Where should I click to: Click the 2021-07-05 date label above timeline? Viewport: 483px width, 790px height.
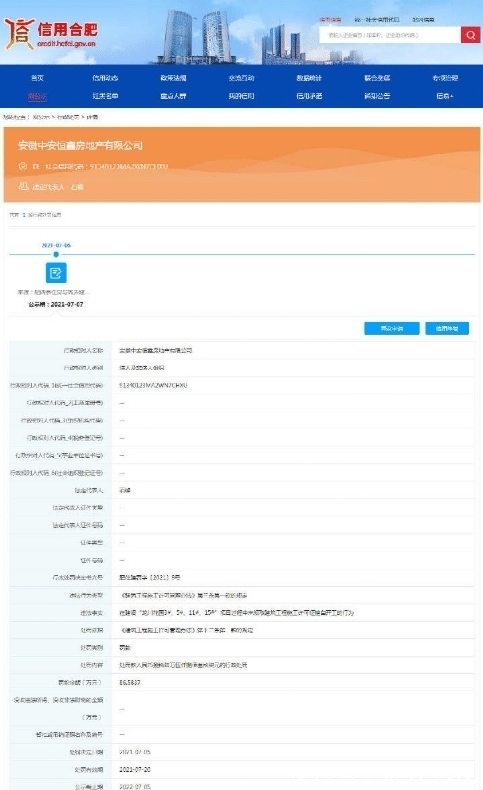tap(56, 245)
